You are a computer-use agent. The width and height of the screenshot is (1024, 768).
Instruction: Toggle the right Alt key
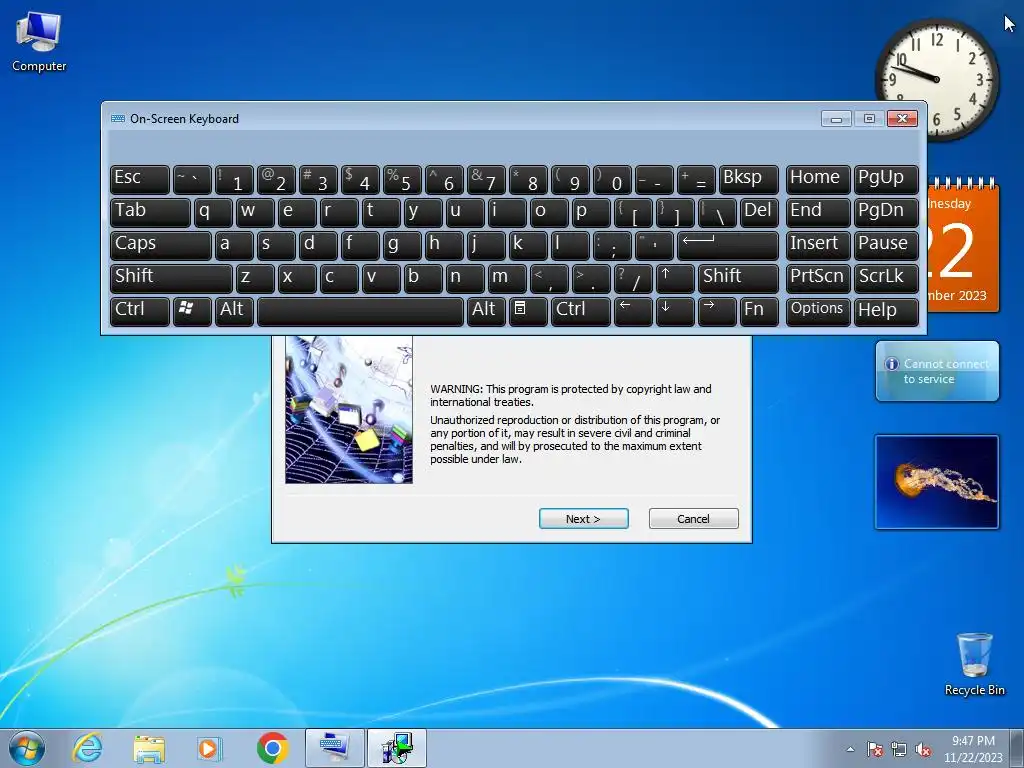coord(486,310)
